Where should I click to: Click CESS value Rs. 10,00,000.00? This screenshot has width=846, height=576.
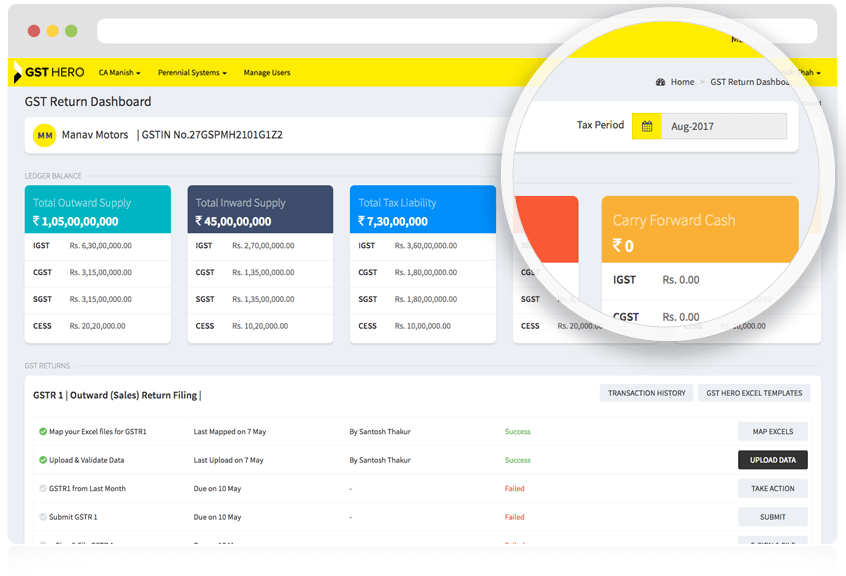click(x=422, y=326)
